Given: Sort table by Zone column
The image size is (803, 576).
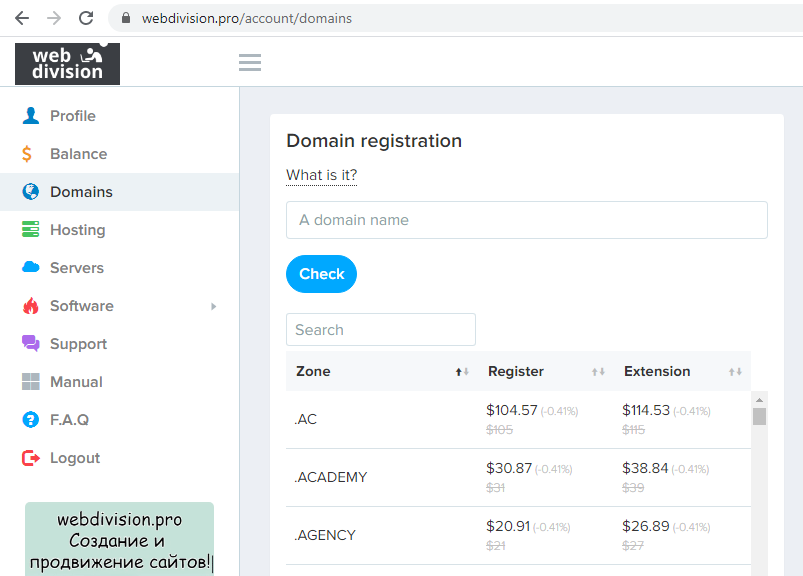Looking at the screenshot, I should [x=462, y=372].
